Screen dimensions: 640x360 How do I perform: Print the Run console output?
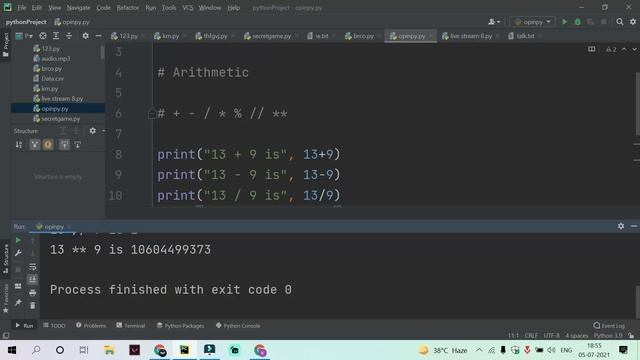pyautogui.click(x=33, y=293)
